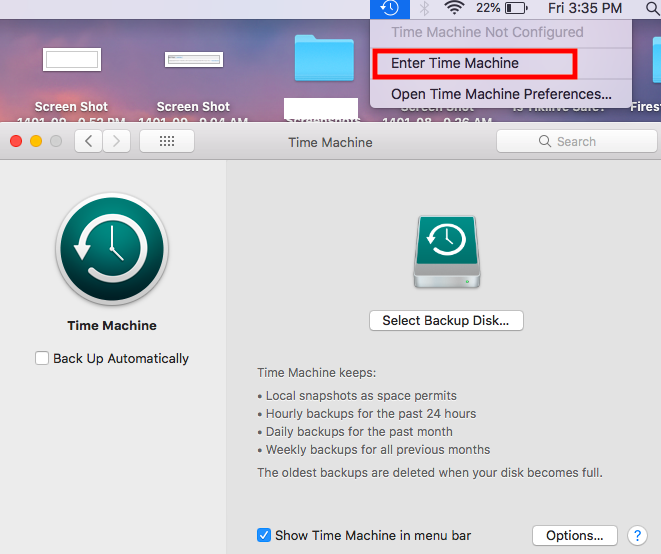
Task: Click the Fri 3:35 PM clock
Action: [x=585, y=8]
